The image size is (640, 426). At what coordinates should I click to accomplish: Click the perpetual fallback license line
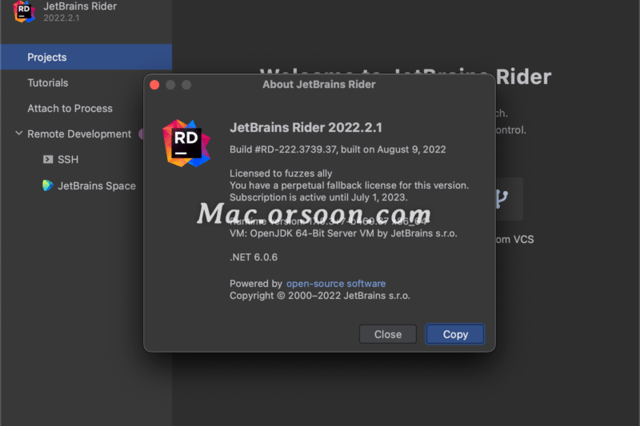(x=349, y=185)
